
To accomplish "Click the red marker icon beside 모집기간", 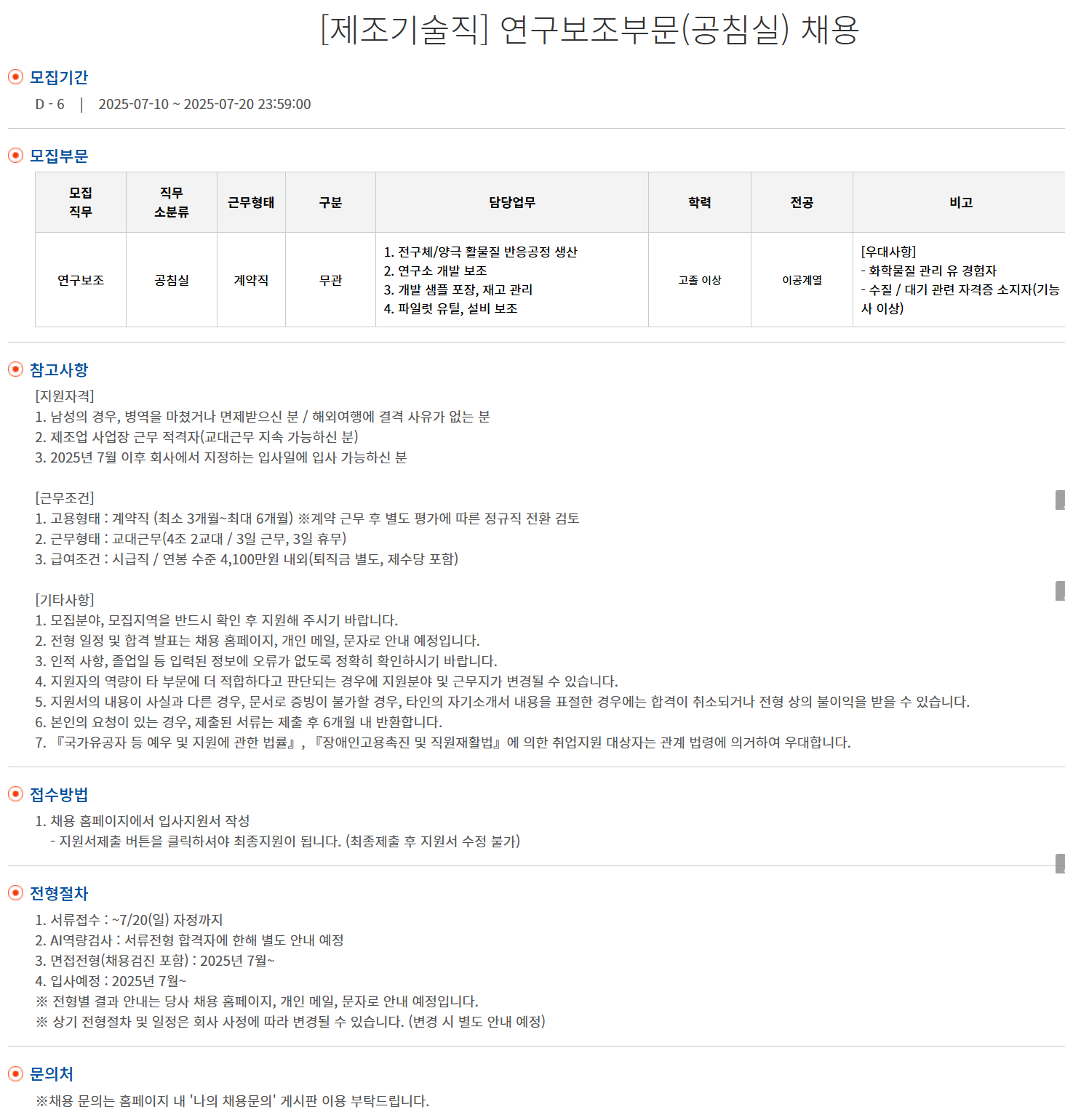I will (x=14, y=77).
